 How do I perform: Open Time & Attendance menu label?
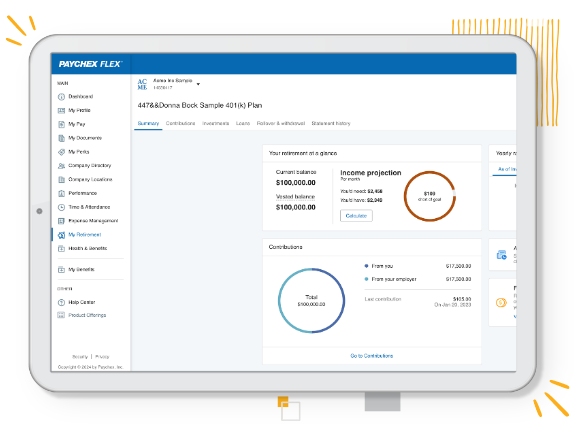point(89,207)
